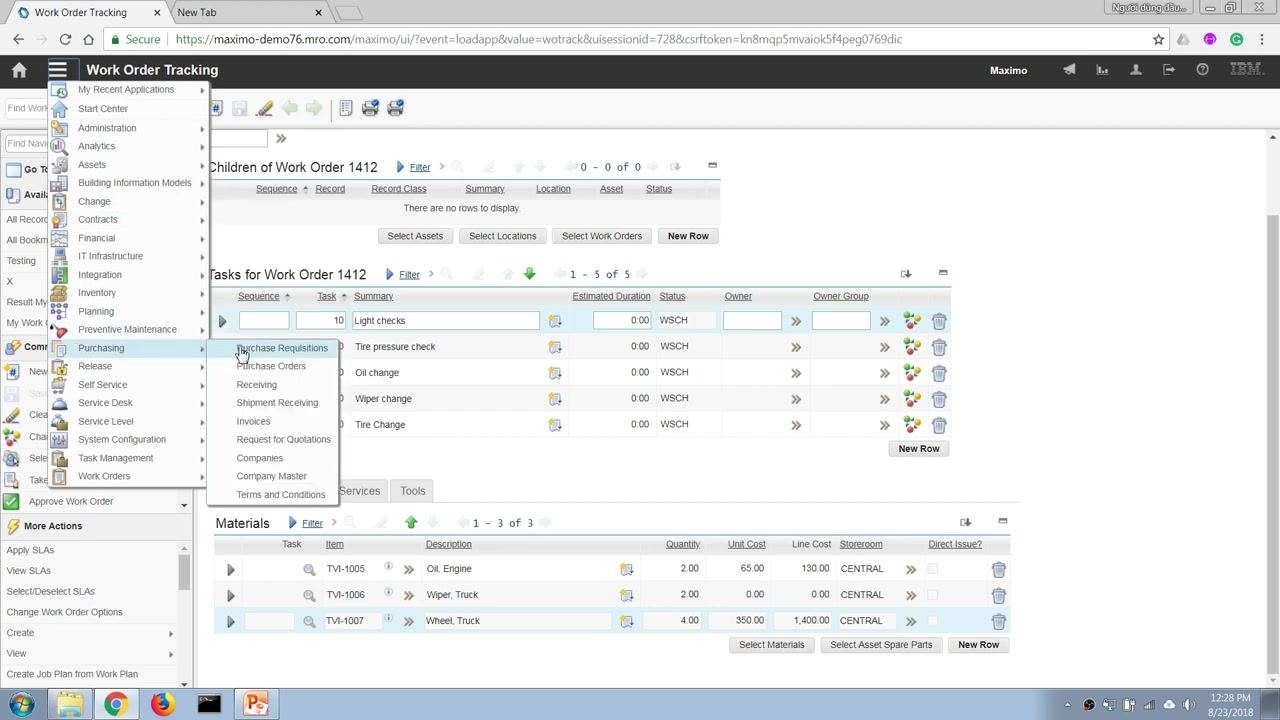Tick Direct Issue checkbox for Wiper, Truck
The image size is (1280, 720).
933,595
